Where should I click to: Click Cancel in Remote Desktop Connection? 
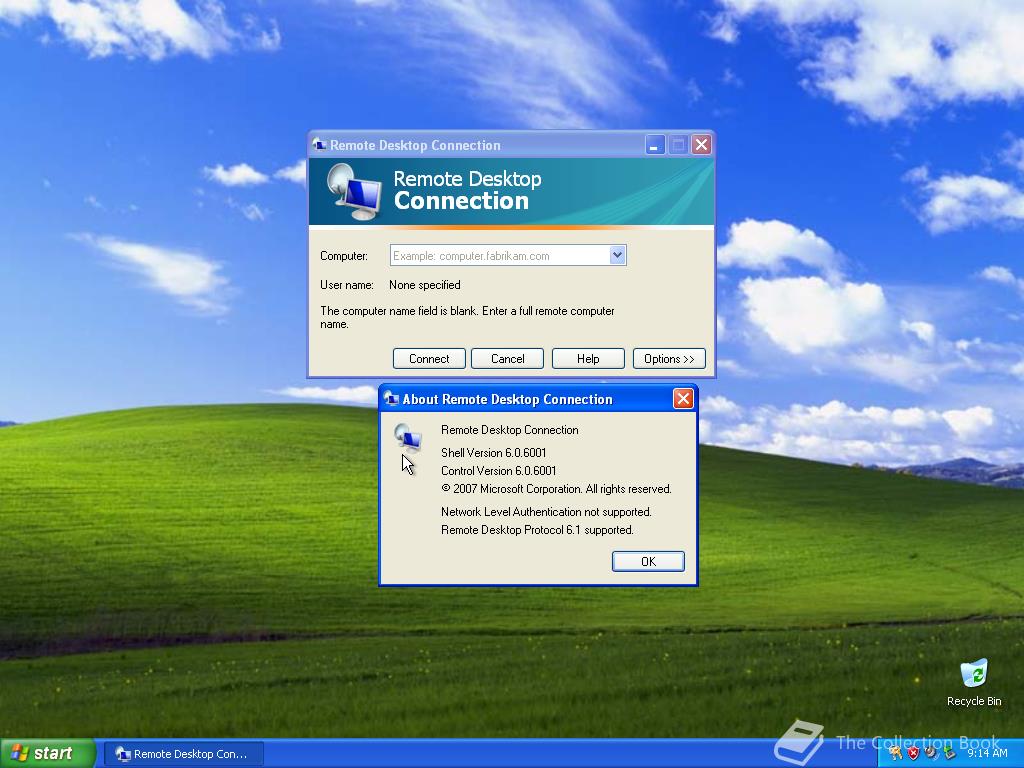507,359
